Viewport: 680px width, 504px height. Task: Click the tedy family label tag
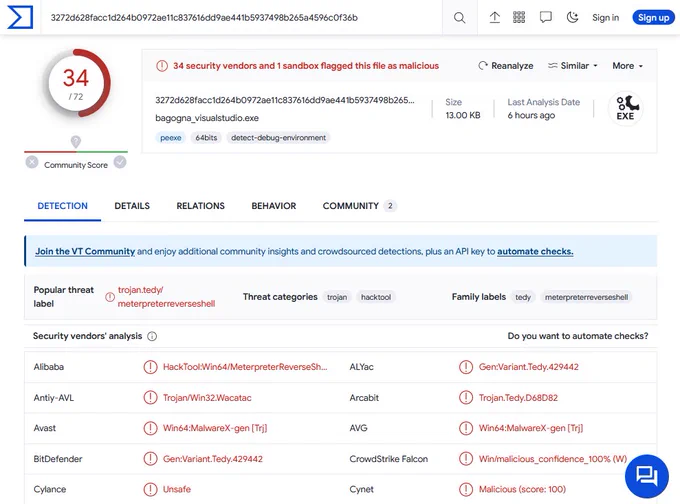click(523, 297)
